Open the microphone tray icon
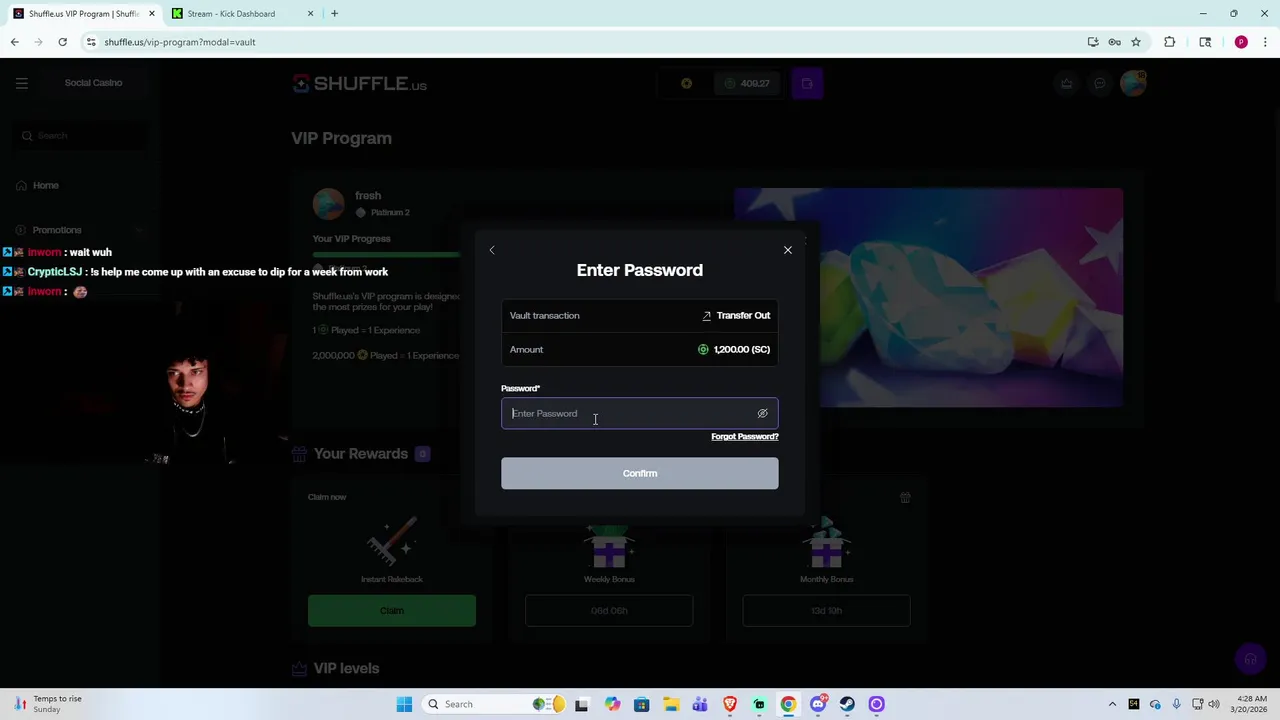 (1176, 704)
